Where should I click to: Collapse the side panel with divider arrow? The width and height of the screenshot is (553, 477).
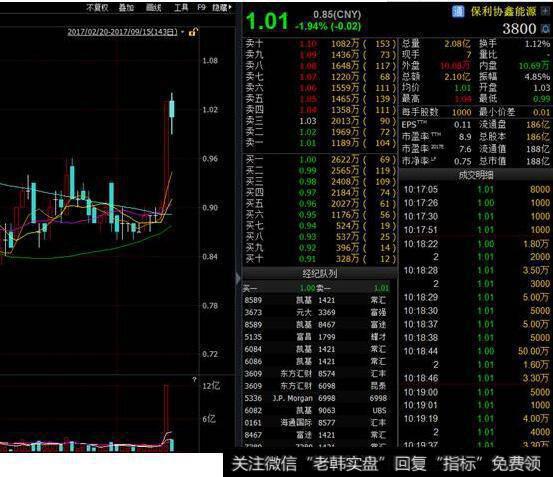[x=238, y=278]
